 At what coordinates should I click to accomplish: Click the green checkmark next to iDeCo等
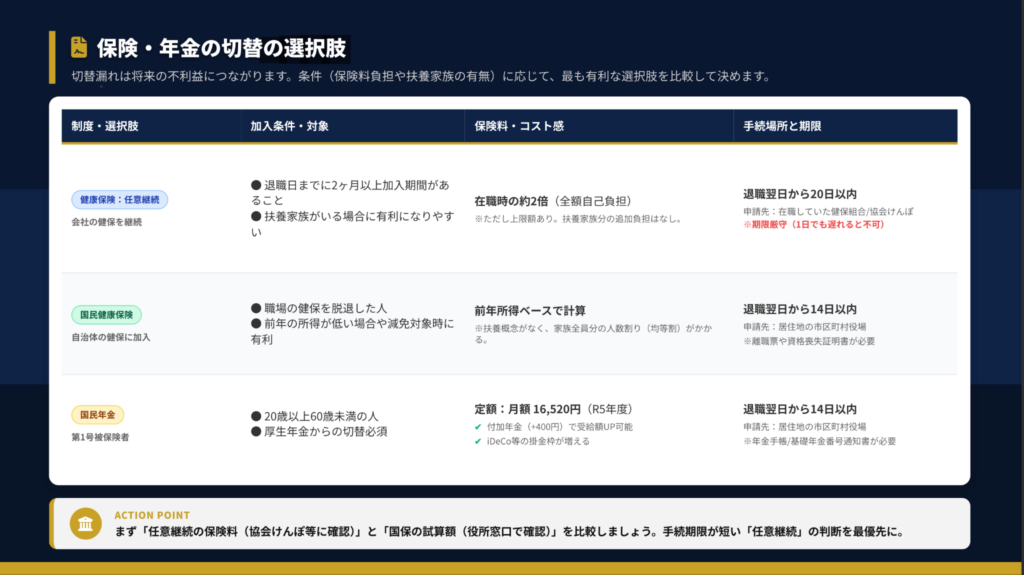(x=478, y=441)
